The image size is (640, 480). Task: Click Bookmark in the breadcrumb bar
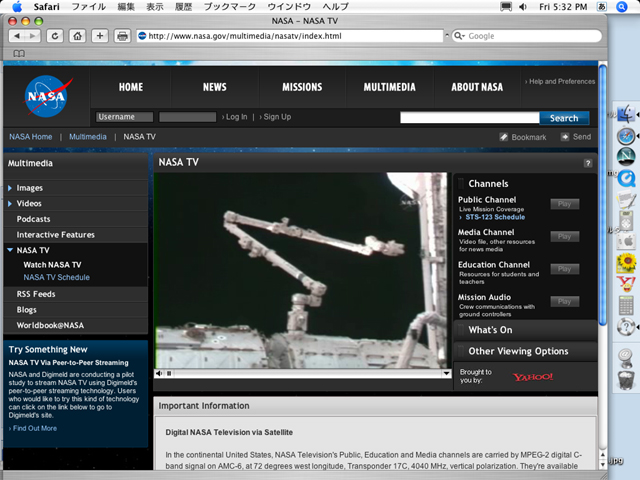coord(523,137)
